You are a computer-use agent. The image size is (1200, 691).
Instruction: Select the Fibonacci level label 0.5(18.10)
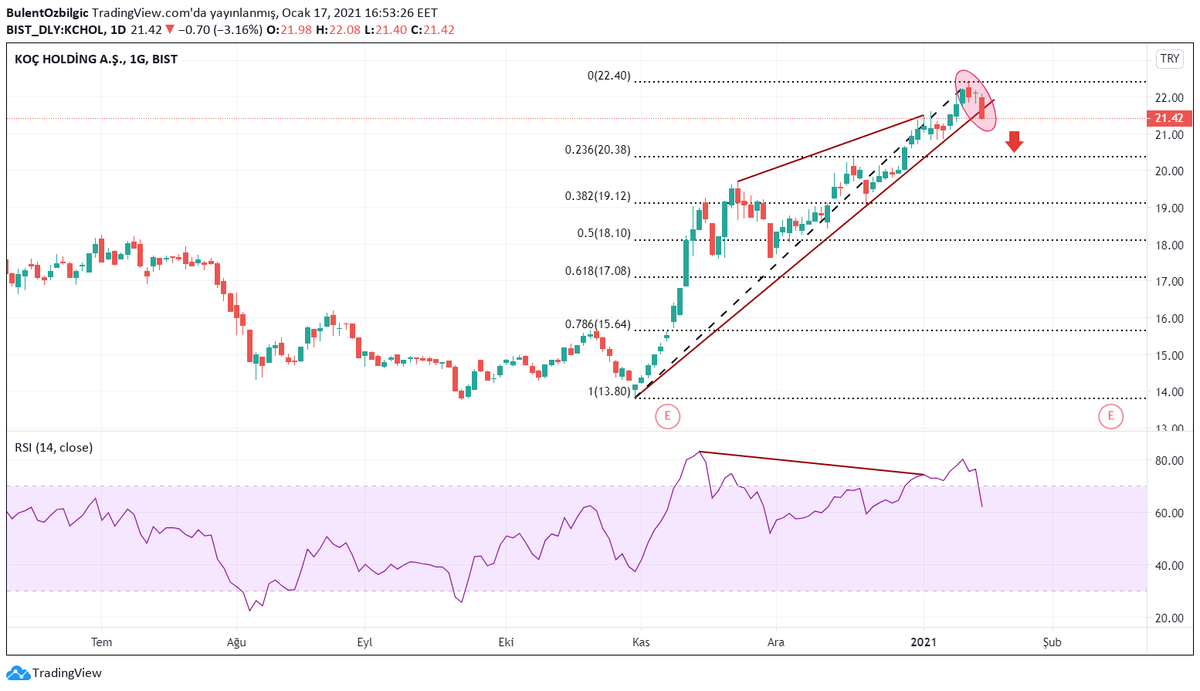click(x=604, y=233)
